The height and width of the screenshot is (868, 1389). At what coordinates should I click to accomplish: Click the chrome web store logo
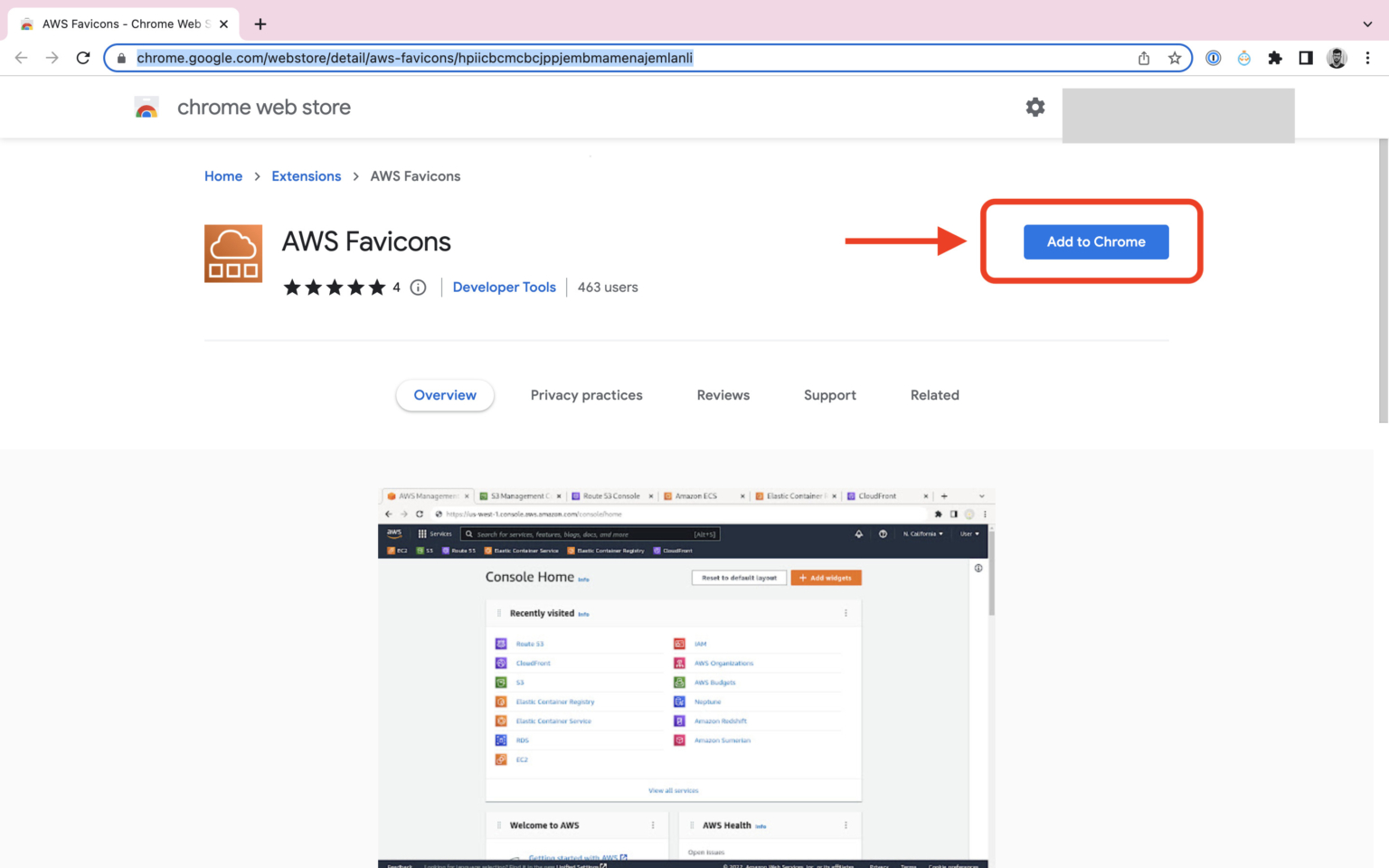(x=239, y=107)
